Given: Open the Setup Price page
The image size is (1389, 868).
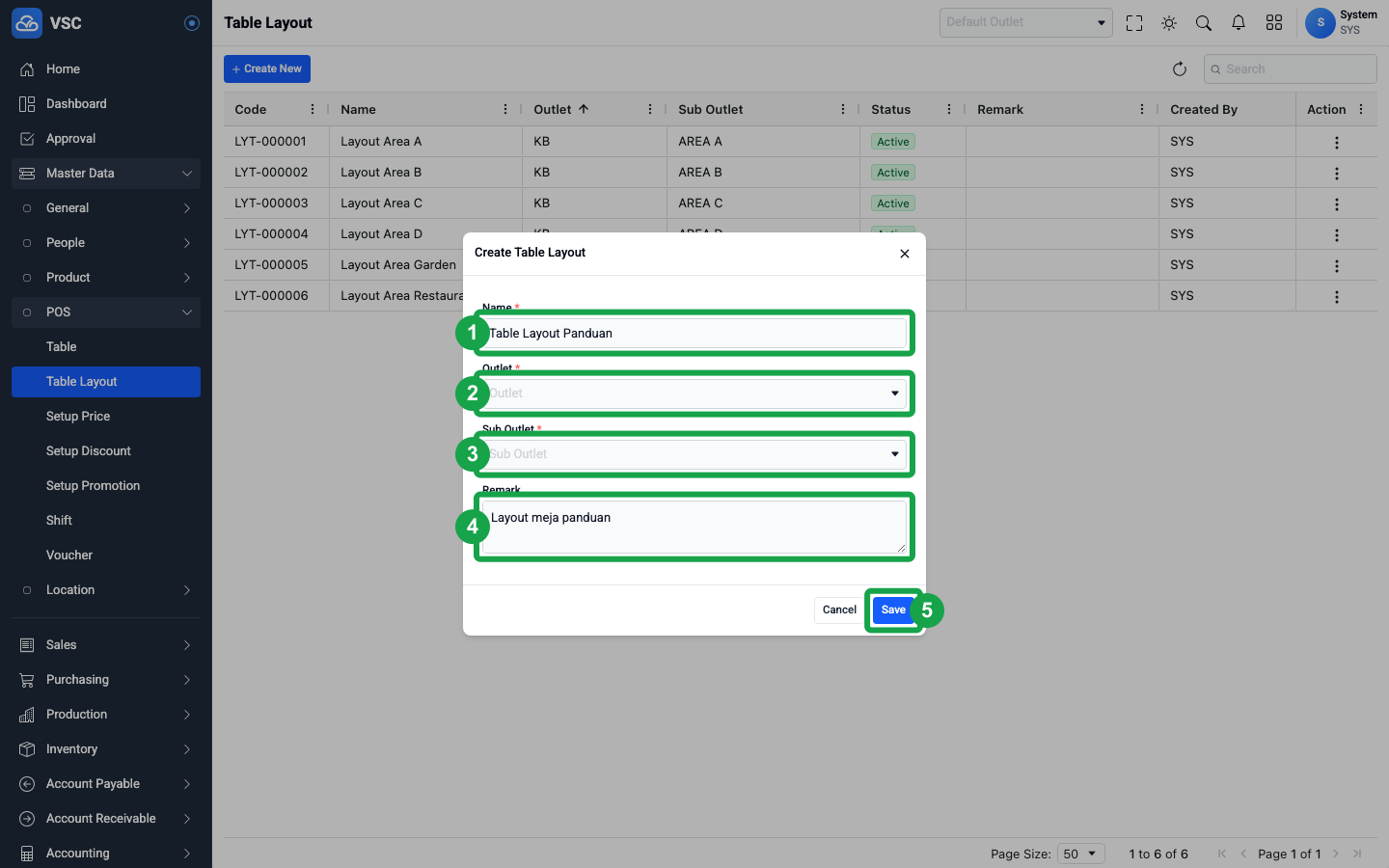Looking at the screenshot, I should 106,417.
